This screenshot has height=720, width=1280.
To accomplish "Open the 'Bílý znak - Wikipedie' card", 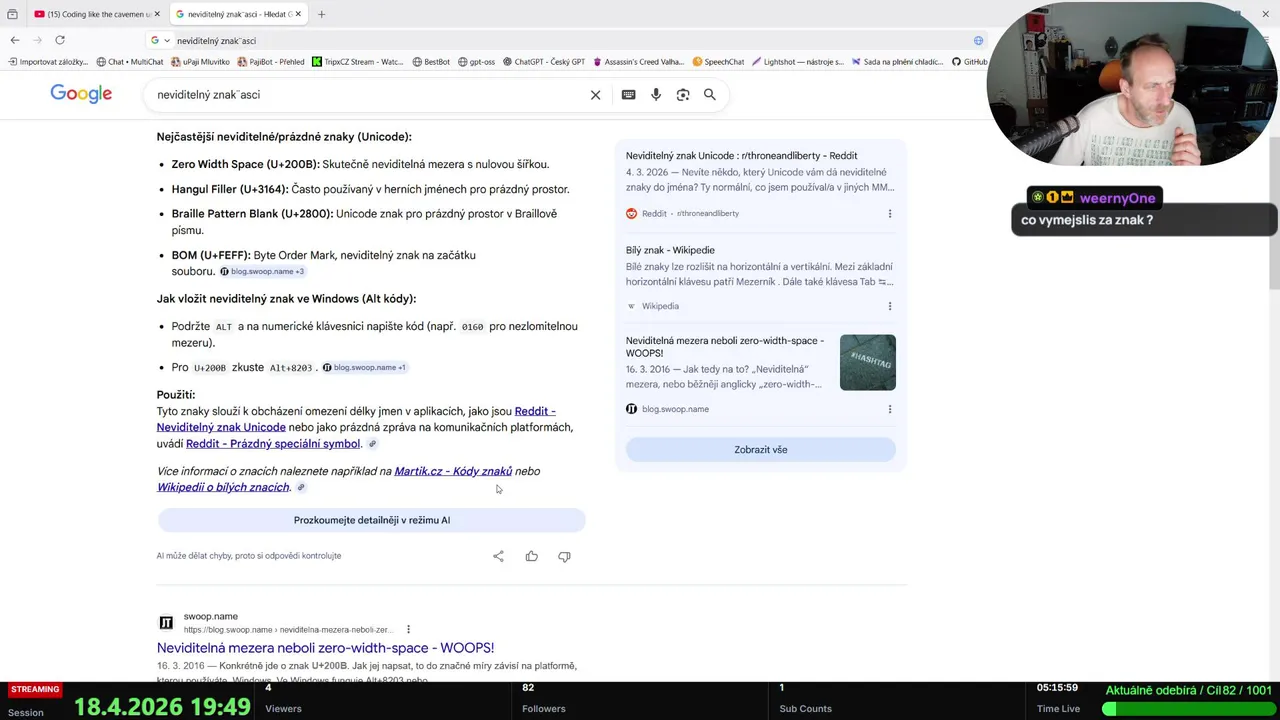I will (x=670, y=250).
